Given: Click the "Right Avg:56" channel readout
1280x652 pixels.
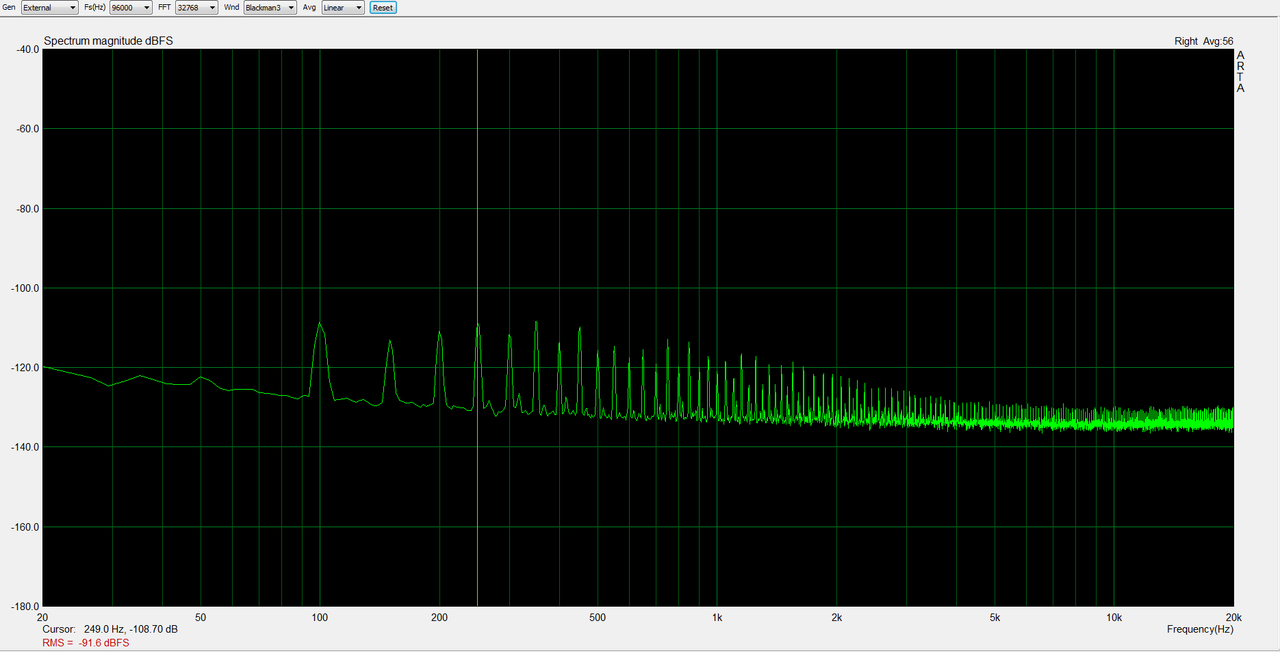Looking at the screenshot, I should 1204,41.
